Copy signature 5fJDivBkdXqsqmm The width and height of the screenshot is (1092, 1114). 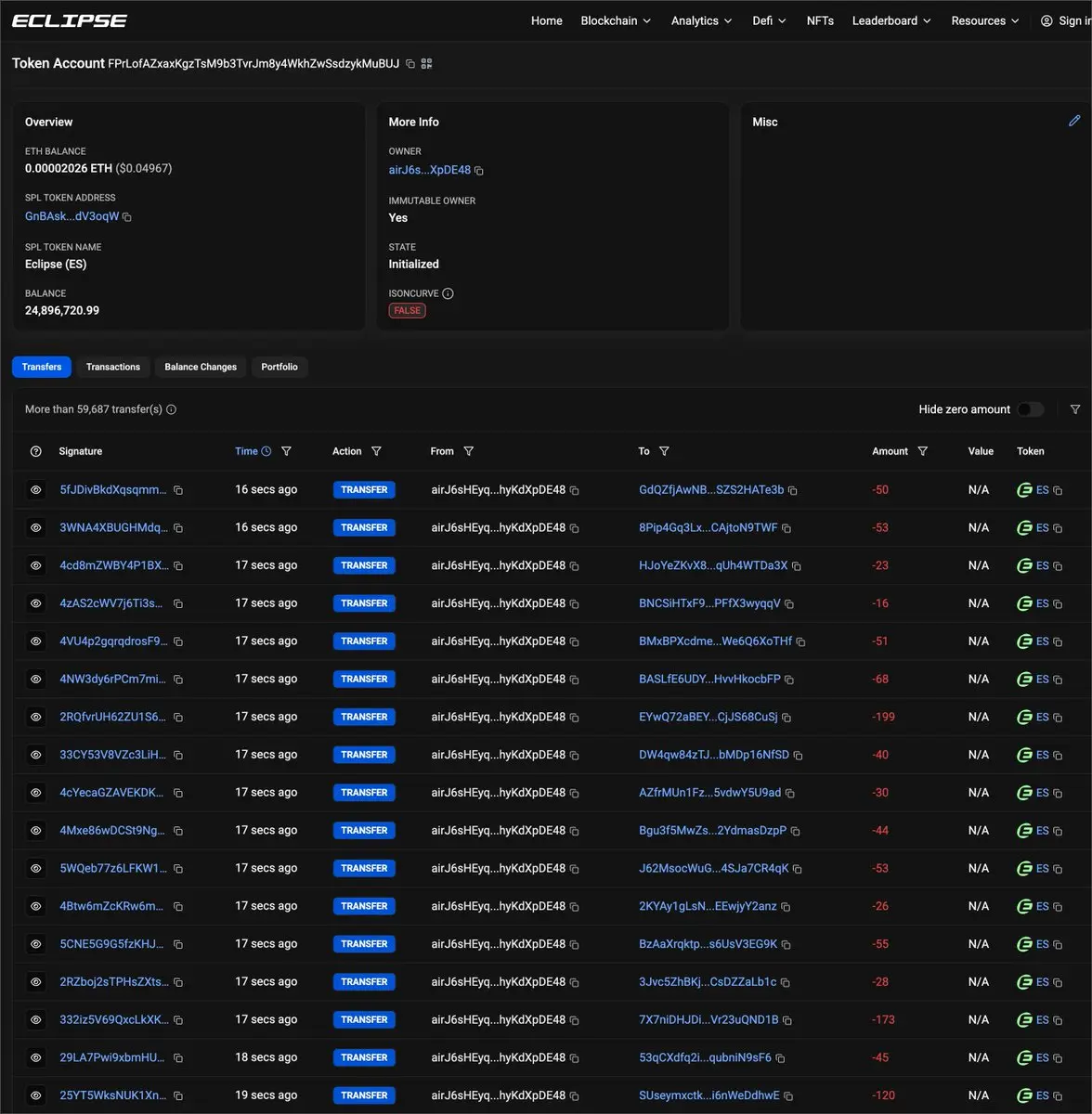(x=178, y=490)
